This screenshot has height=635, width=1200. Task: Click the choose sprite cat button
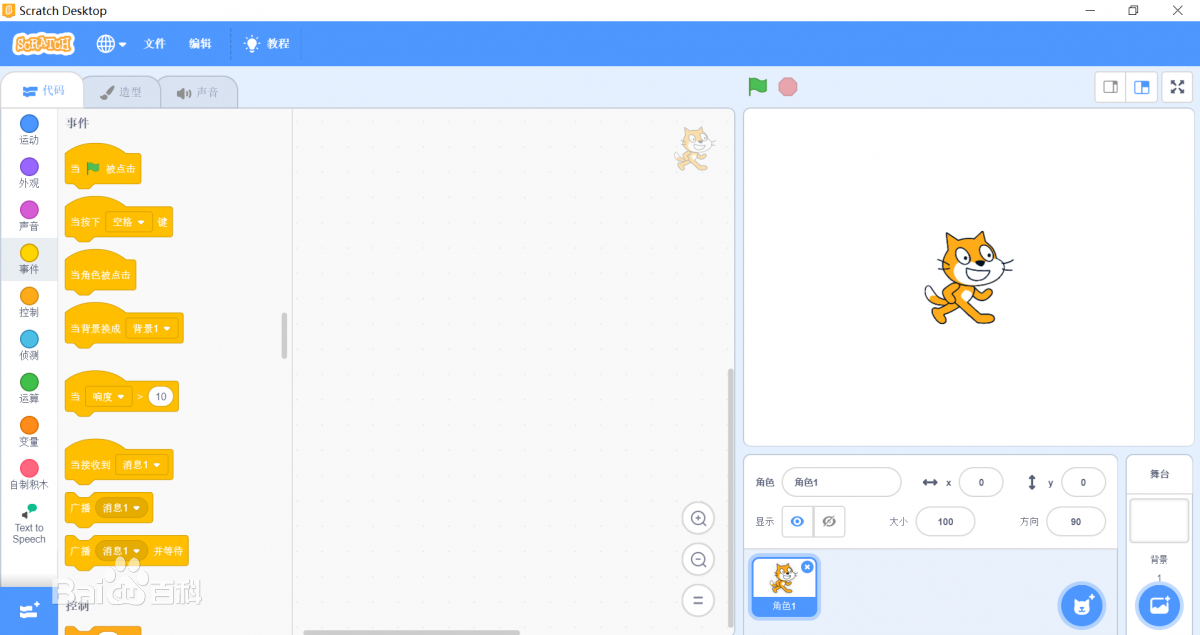[x=1081, y=605]
